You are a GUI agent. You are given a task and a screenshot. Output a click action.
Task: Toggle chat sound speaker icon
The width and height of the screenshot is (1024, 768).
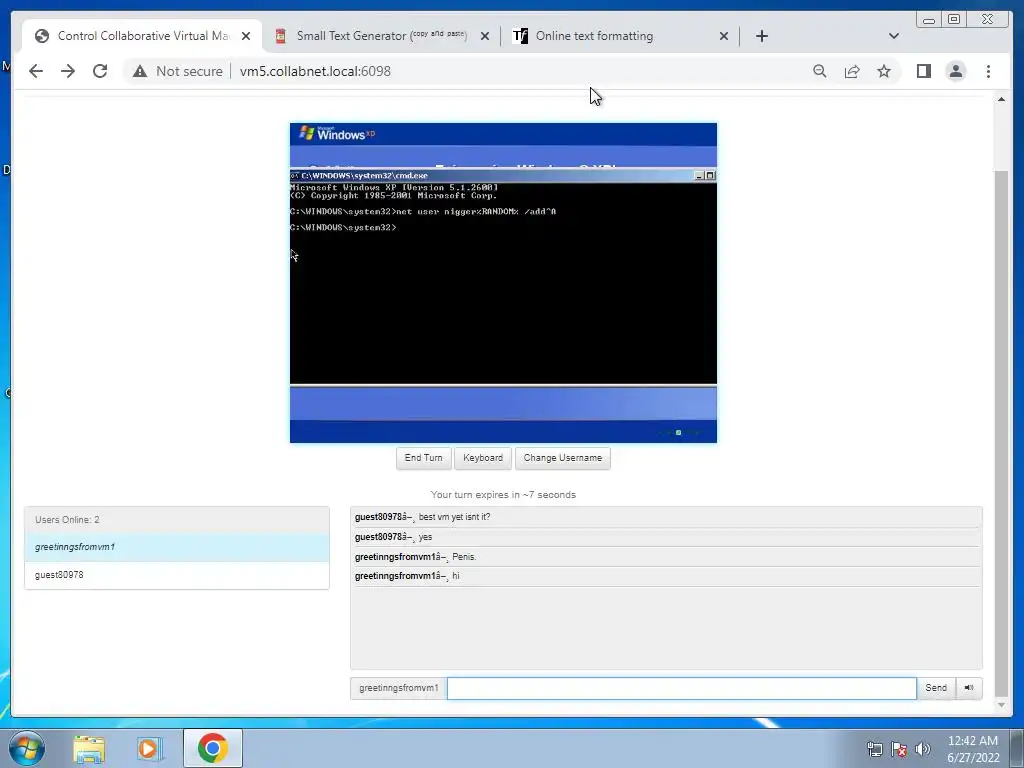point(969,688)
